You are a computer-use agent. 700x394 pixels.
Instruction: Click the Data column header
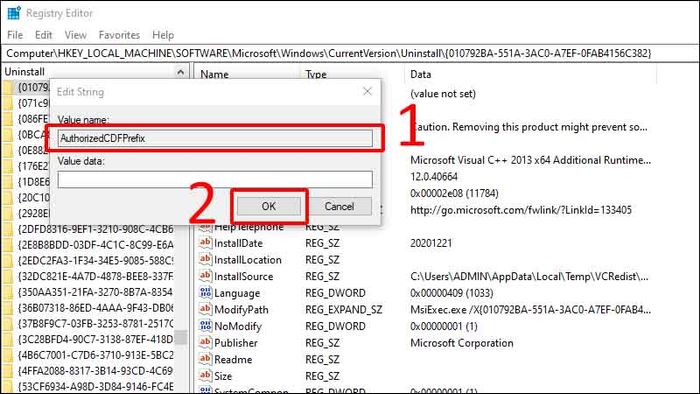click(x=421, y=74)
